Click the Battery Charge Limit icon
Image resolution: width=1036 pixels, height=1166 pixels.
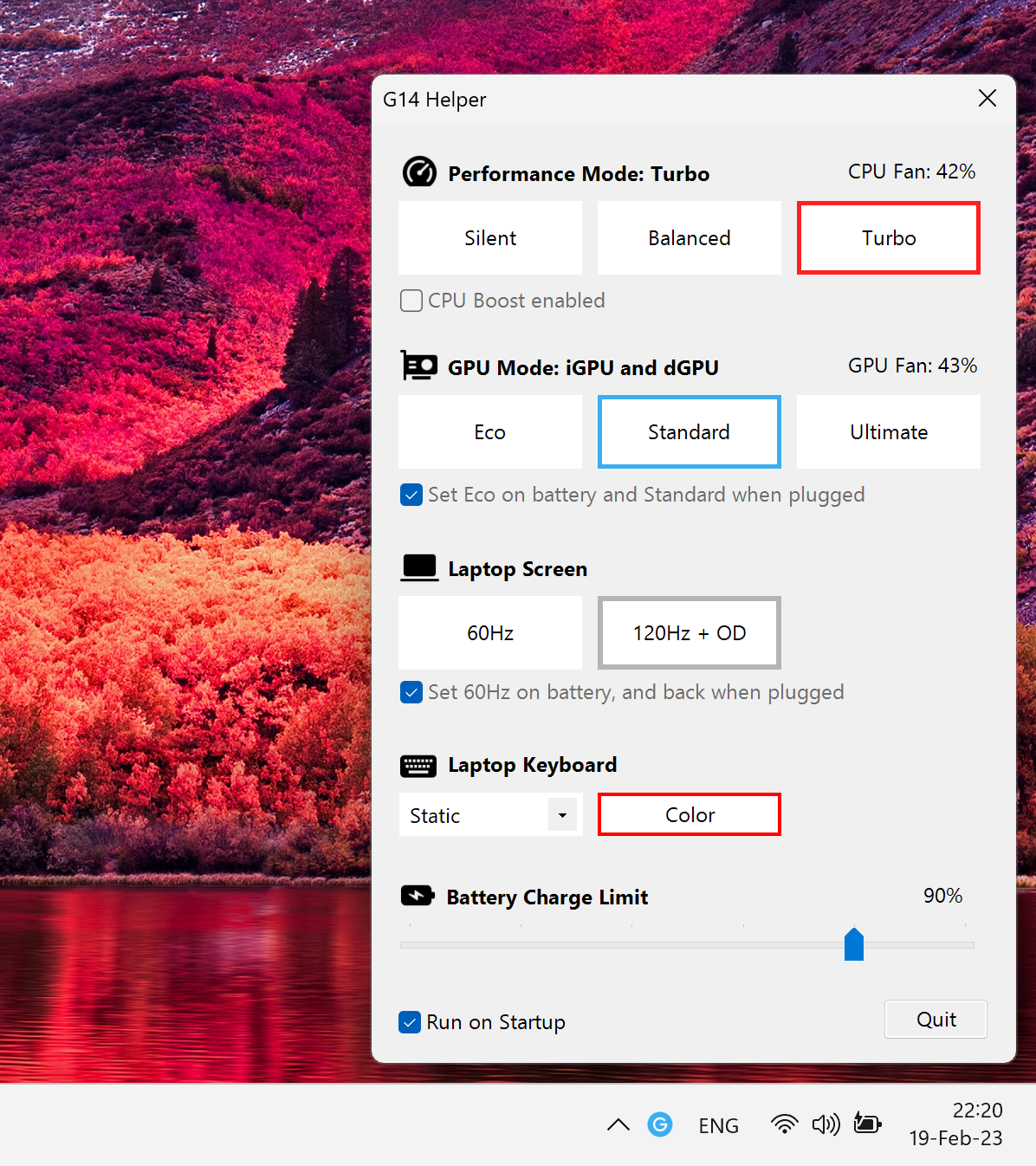click(x=418, y=896)
